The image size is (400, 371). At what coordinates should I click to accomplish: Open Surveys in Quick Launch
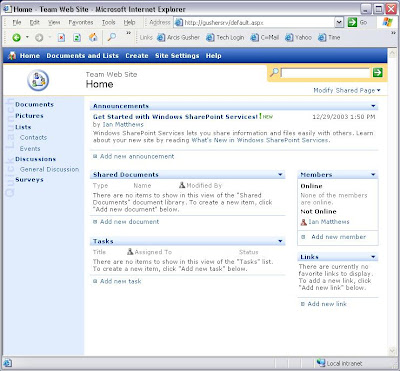tap(29, 180)
